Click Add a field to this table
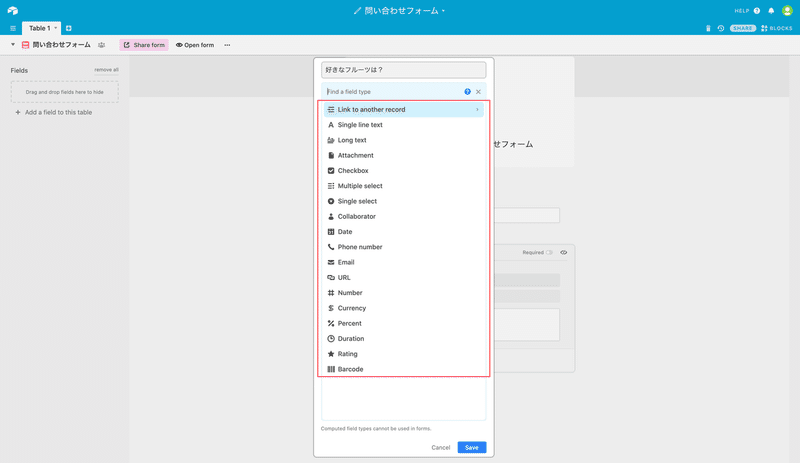 (x=54, y=112)
